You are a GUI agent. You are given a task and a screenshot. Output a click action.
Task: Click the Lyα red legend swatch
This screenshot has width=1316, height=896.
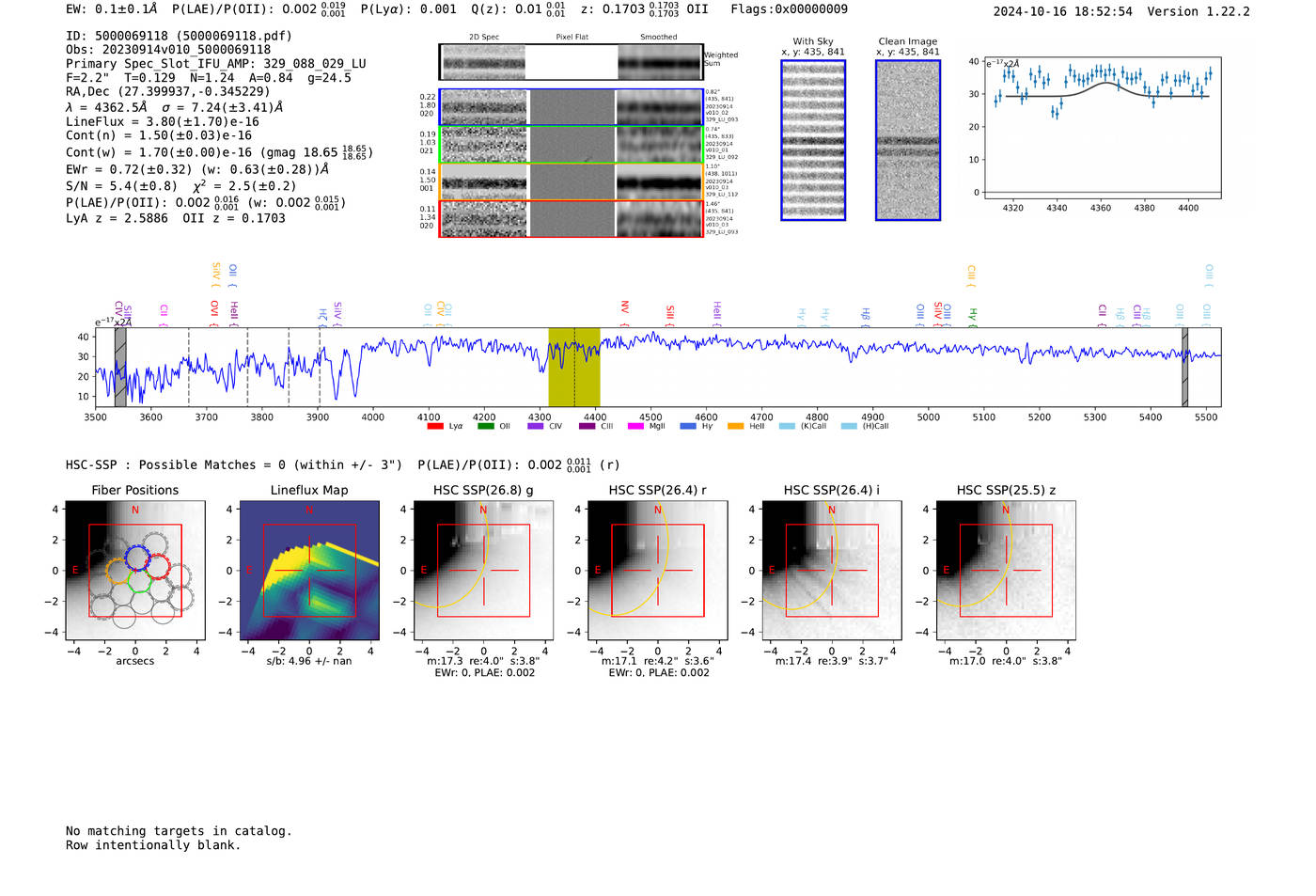coord(435,426)
